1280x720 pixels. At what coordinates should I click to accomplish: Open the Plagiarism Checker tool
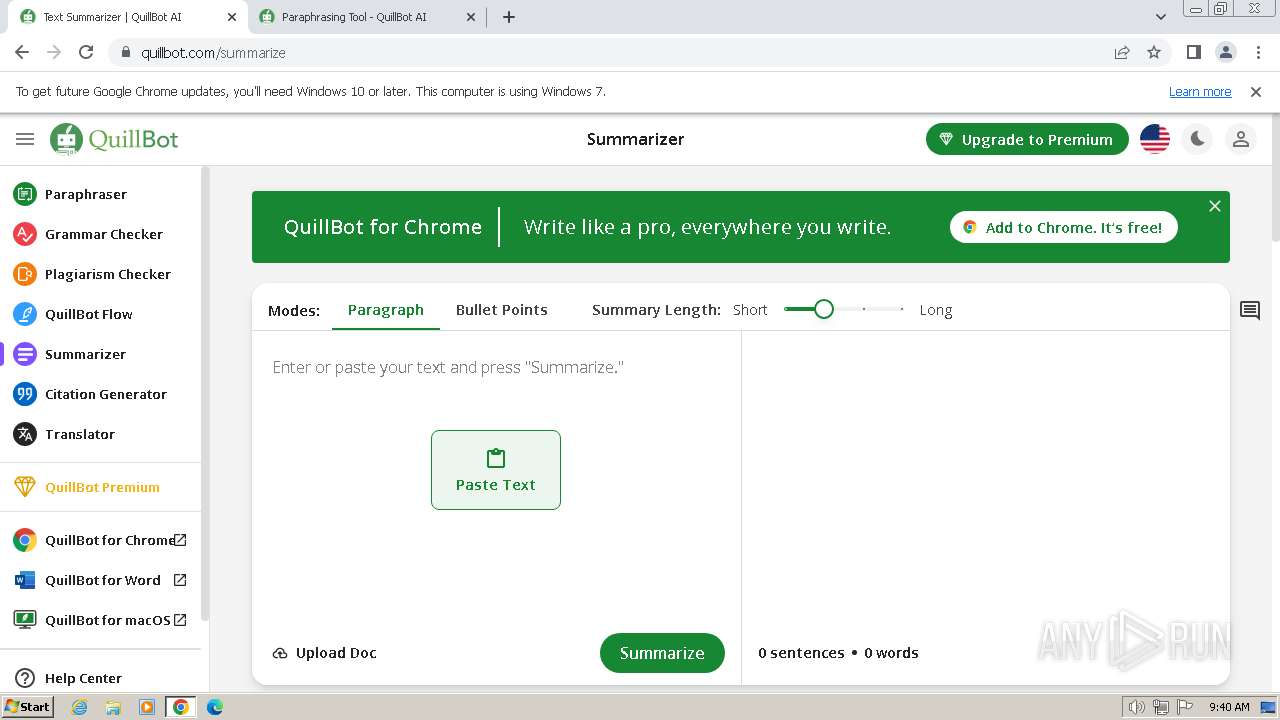(x=100, y=274)
